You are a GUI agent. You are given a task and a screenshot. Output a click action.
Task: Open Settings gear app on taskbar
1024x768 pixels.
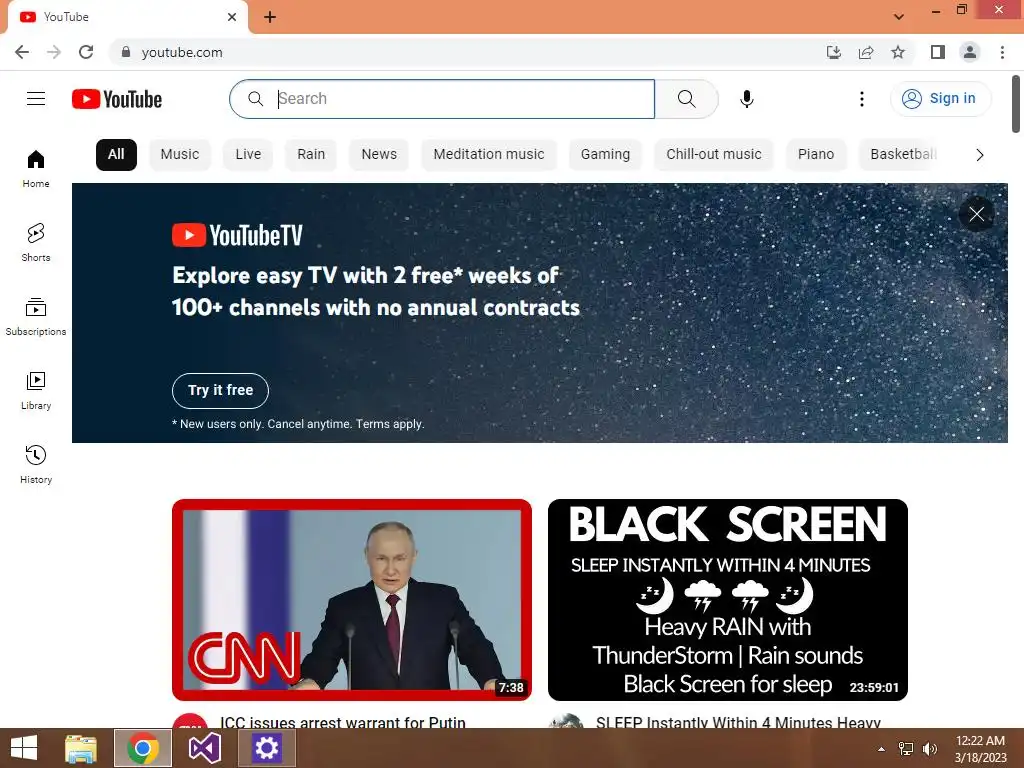pos(266,748)
